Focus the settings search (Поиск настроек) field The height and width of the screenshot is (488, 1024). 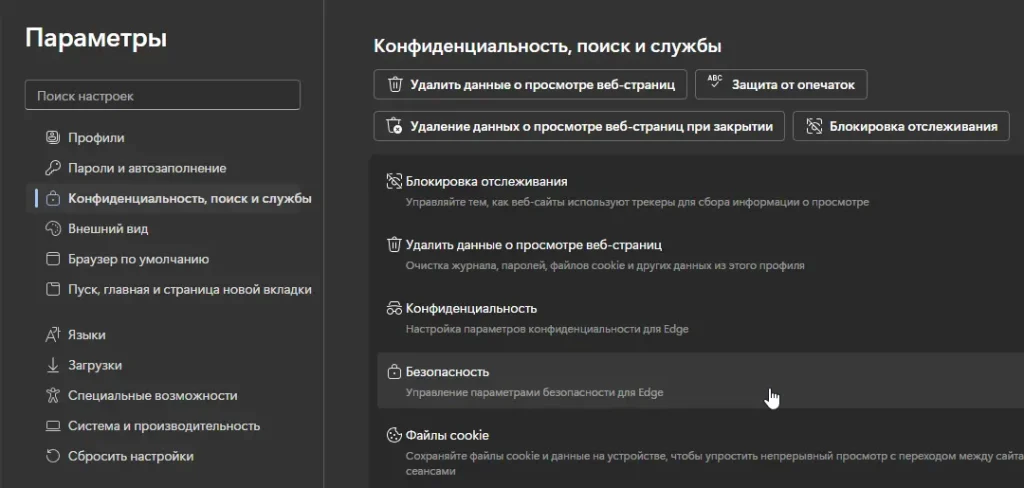162,96
